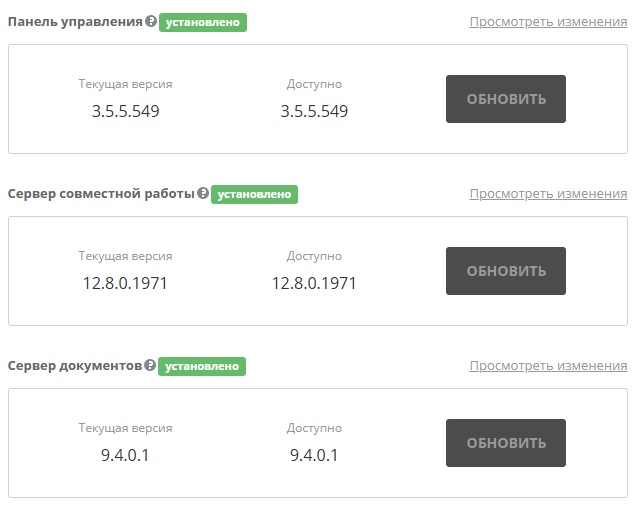Select available version 12.8.0.1971 under Доступно
This screenshot has width=641, height=511.
pyautogui.click(x=314, y=283)
